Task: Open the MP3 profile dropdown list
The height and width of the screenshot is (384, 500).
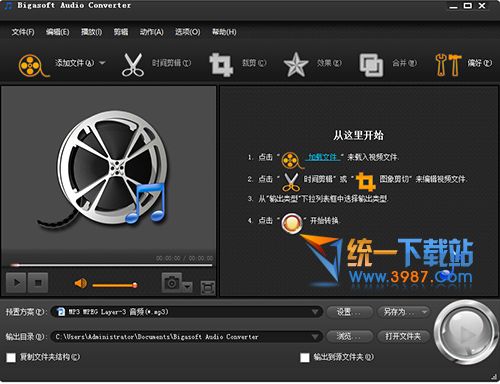Action: (x=315, y=312)
